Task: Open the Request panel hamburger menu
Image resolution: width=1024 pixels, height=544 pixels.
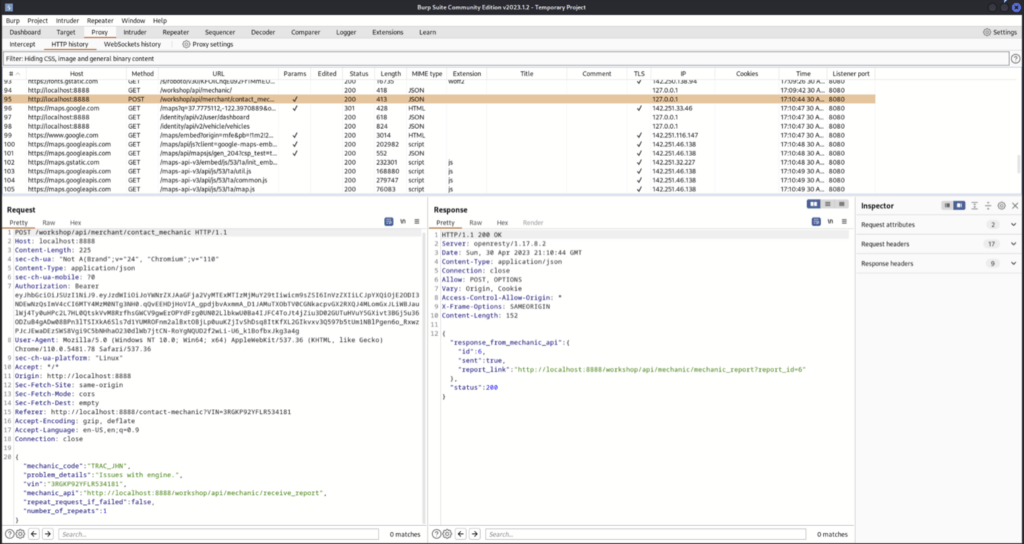Action: [x=416, y=221]
